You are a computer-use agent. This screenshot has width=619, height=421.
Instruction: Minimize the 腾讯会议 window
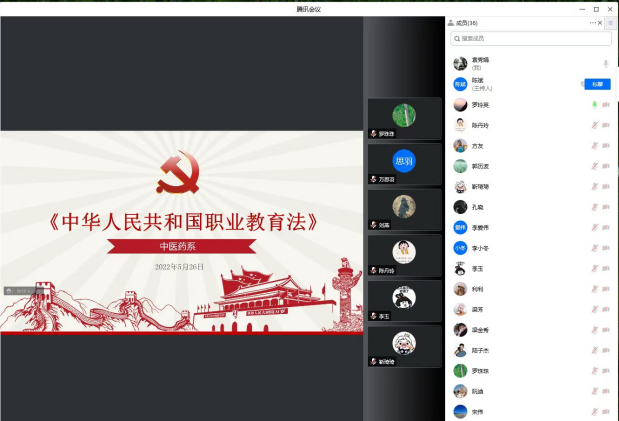point(582,9)
